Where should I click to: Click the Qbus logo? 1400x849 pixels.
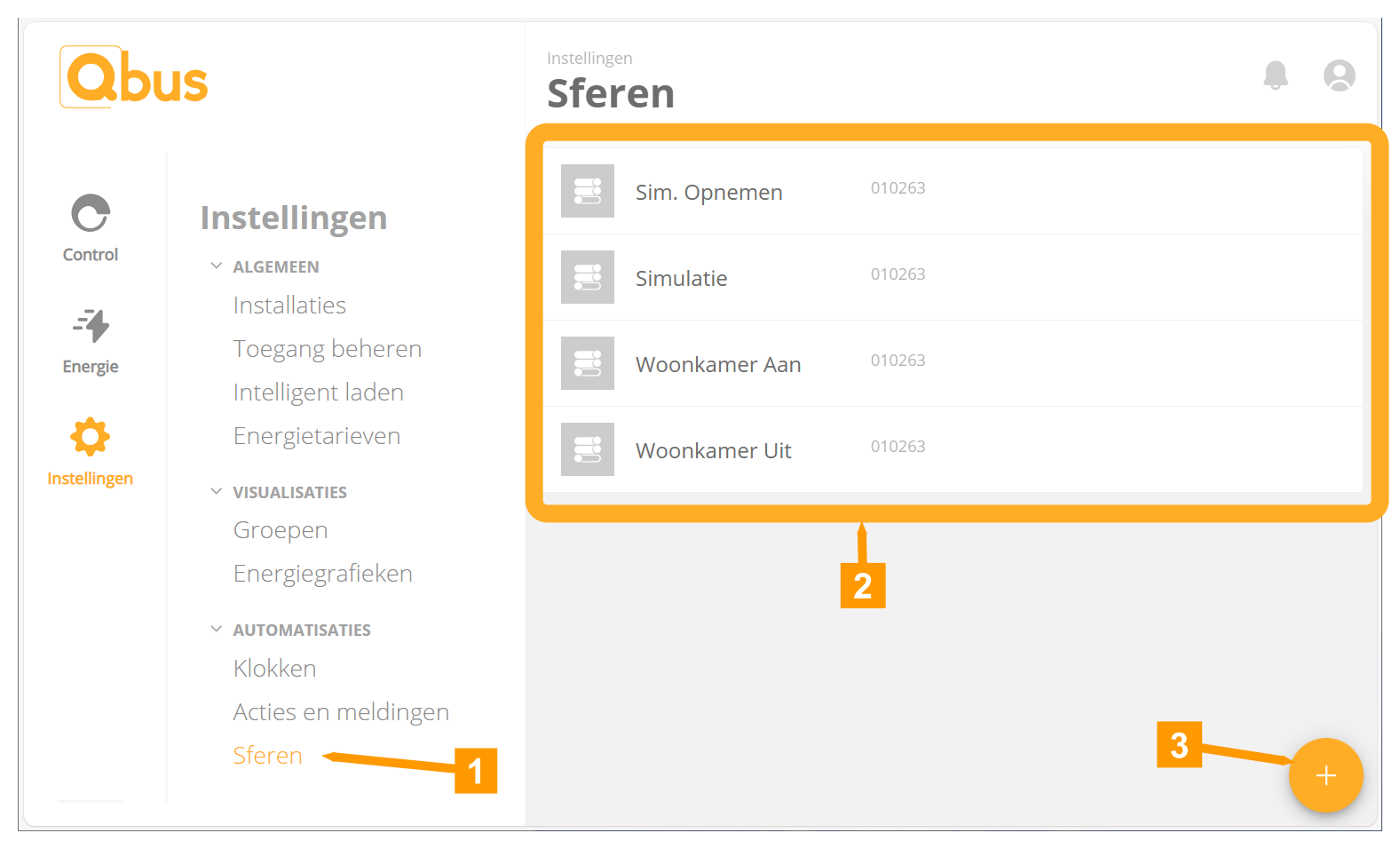(134, 78)
